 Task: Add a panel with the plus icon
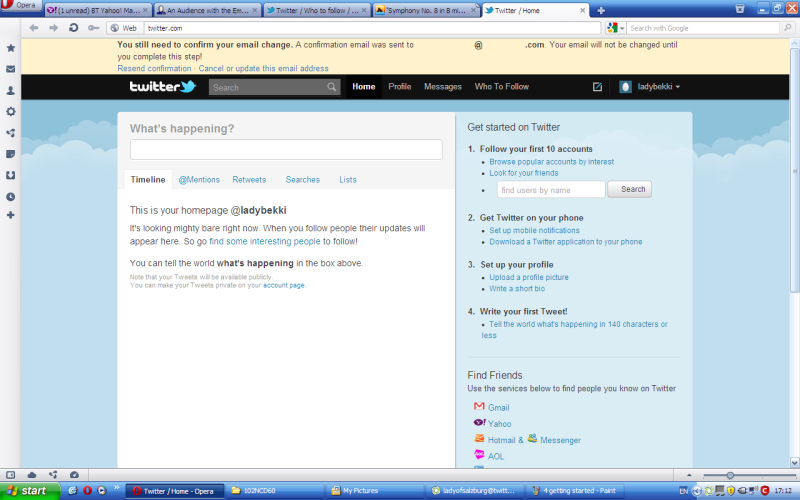pyautogui.click(x=10, y=215)
